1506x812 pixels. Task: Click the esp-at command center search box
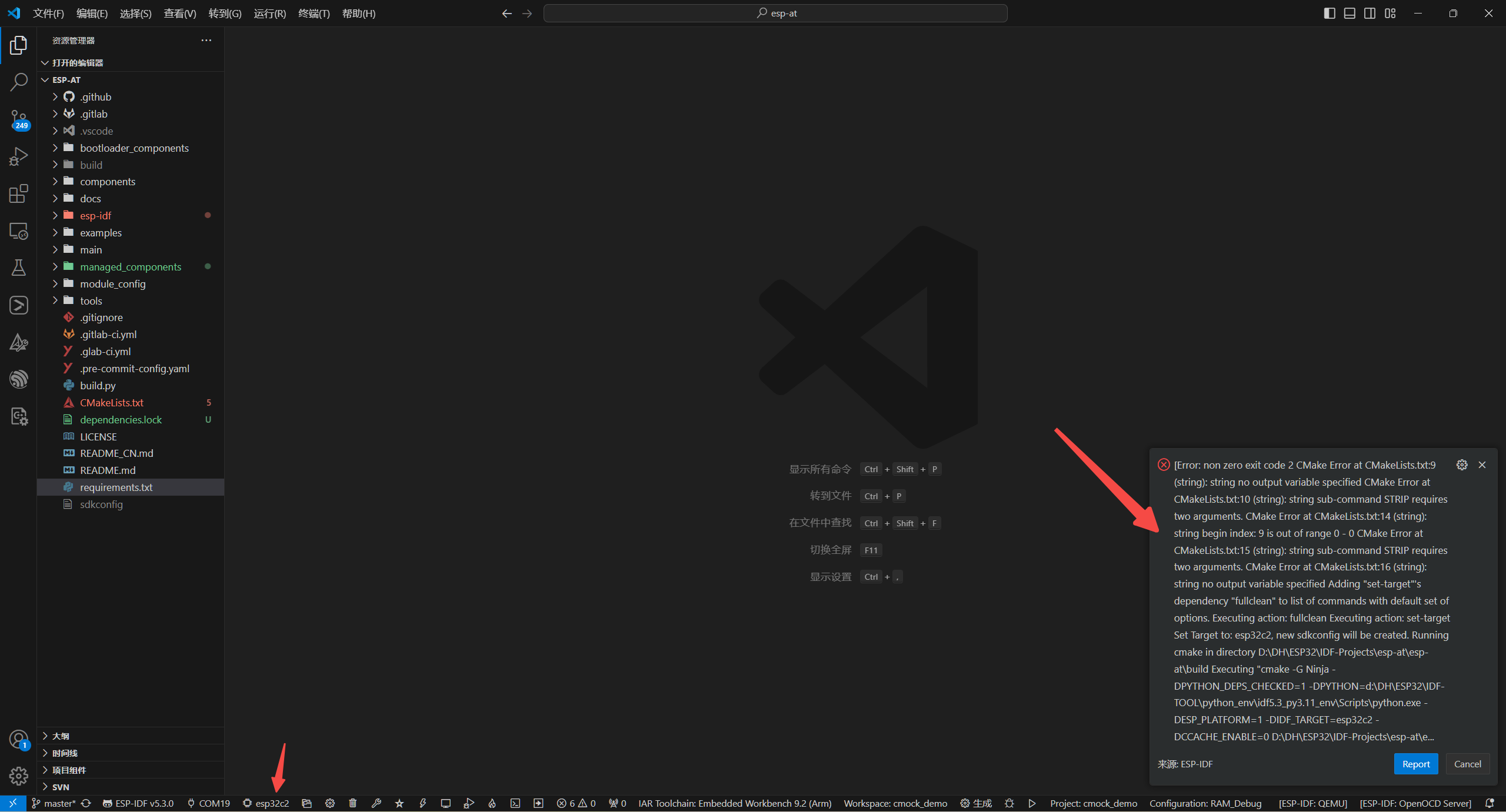point(775,13)
